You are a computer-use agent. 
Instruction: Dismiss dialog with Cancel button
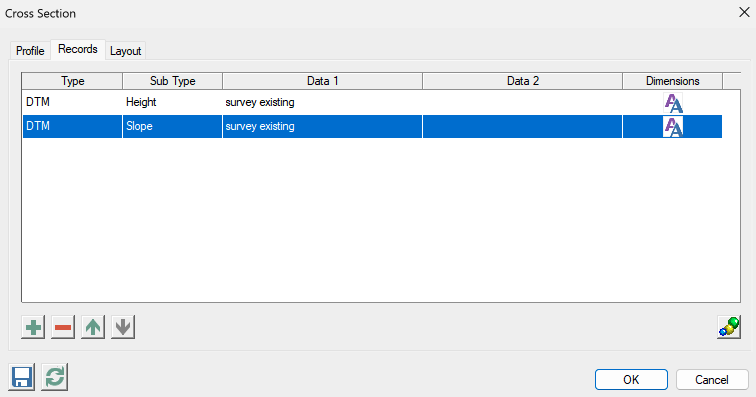point(712,380)
